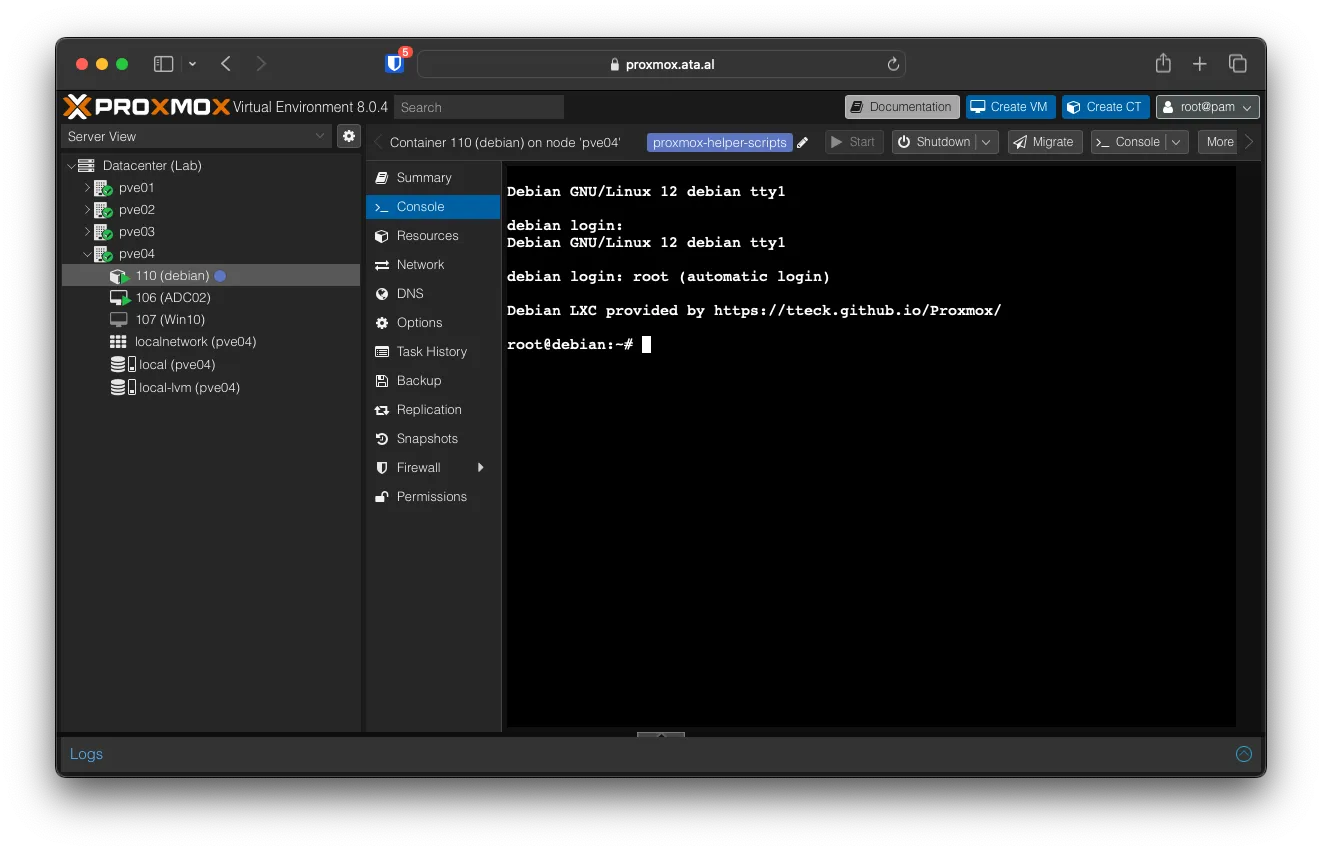Open the Task History tab
1322x851 pixels.
433,352
